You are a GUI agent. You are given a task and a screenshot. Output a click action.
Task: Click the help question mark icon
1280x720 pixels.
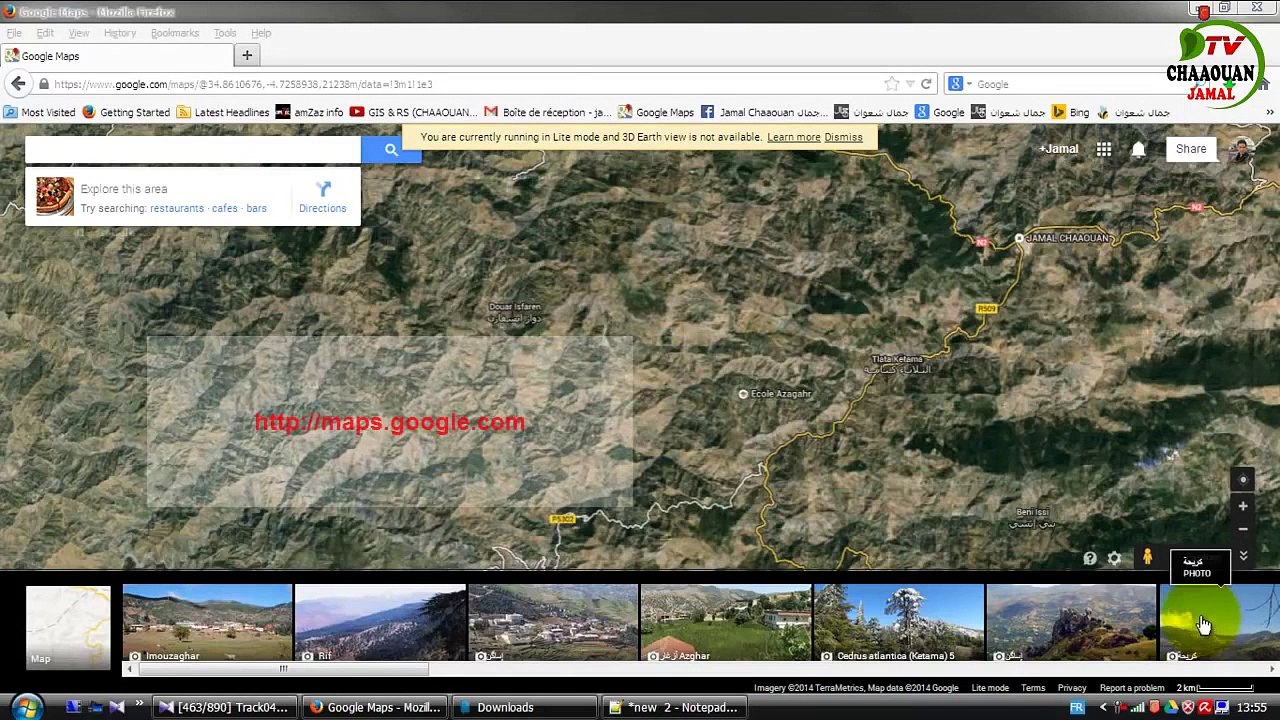(1089, 558)
